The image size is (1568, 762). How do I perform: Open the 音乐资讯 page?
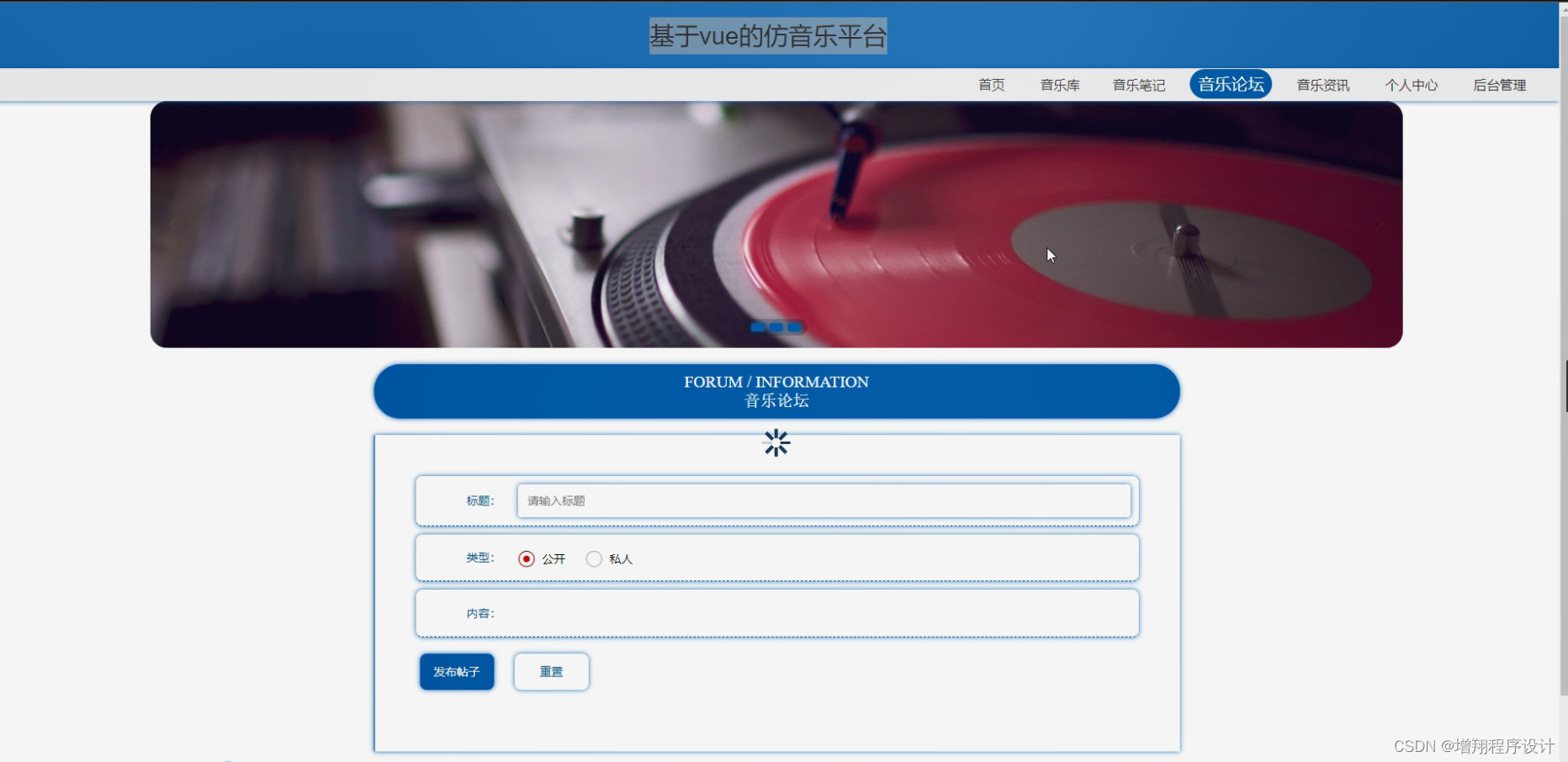(x=1321, y=85)
